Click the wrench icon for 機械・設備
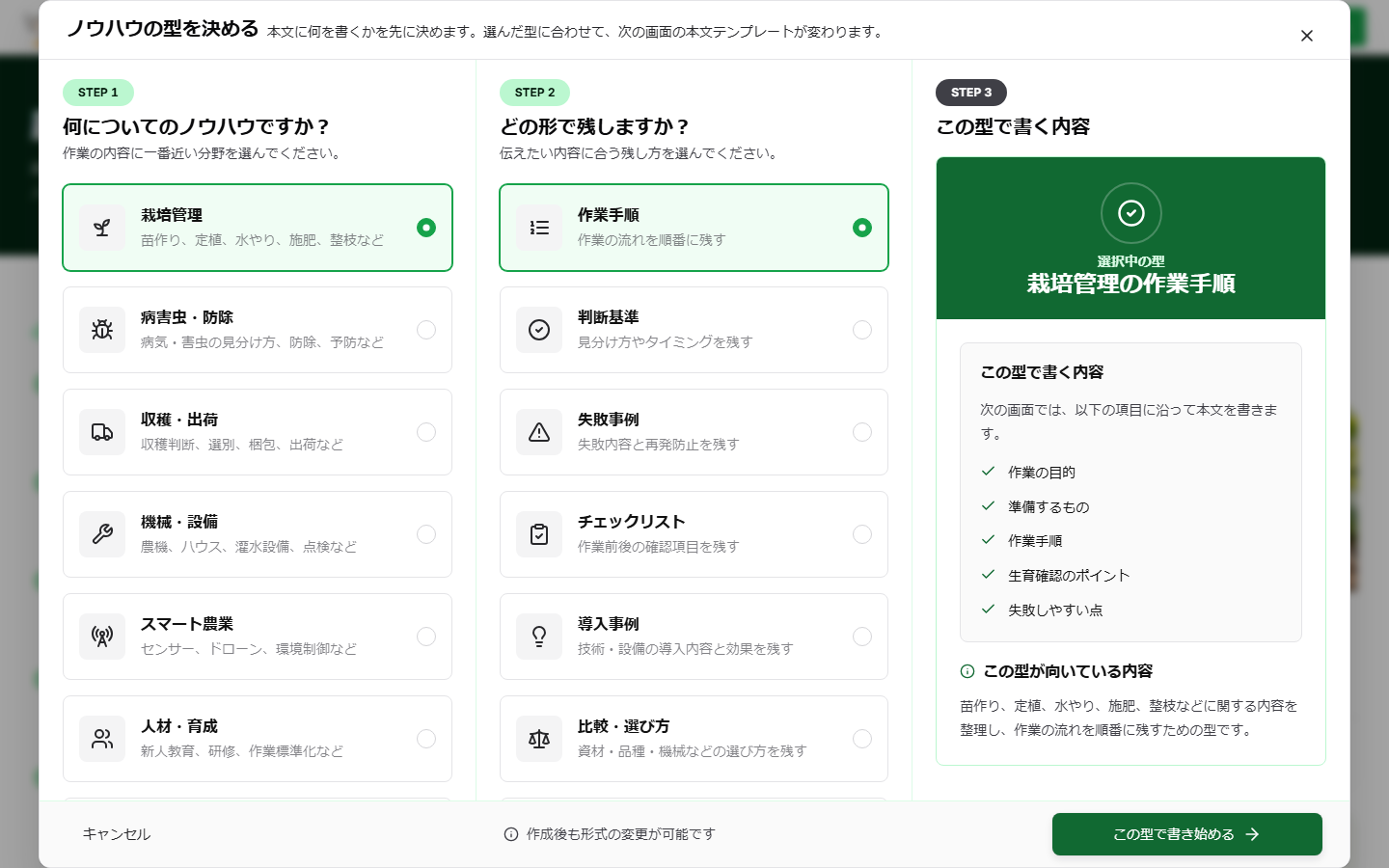Image resolution: width=1389 pixels, height=868 pixels. tap(102, 534)
